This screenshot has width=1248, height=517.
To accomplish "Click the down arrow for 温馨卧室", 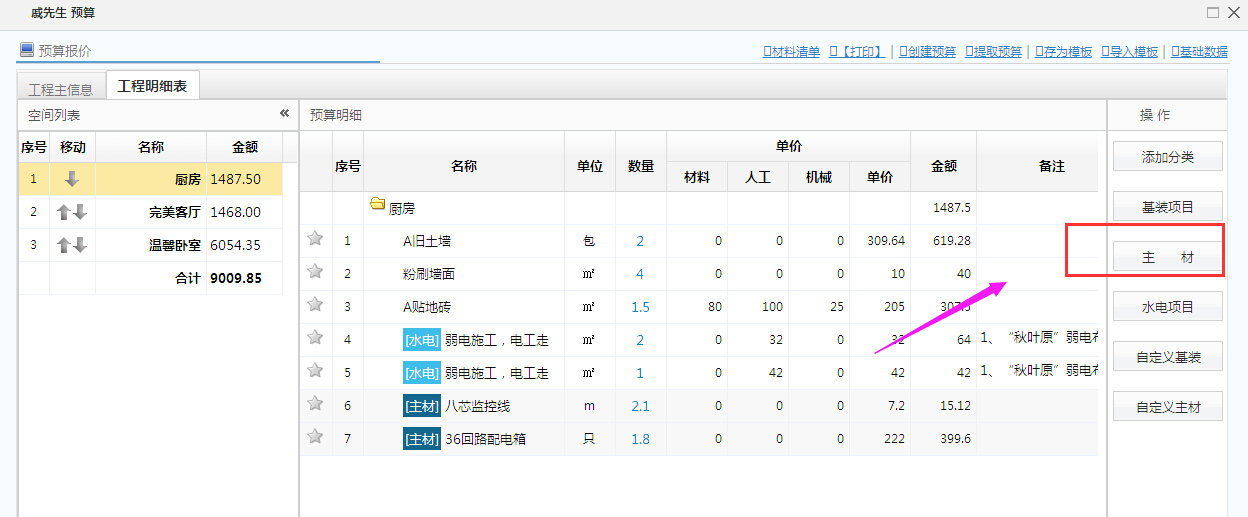I will (x=80, y=246).
